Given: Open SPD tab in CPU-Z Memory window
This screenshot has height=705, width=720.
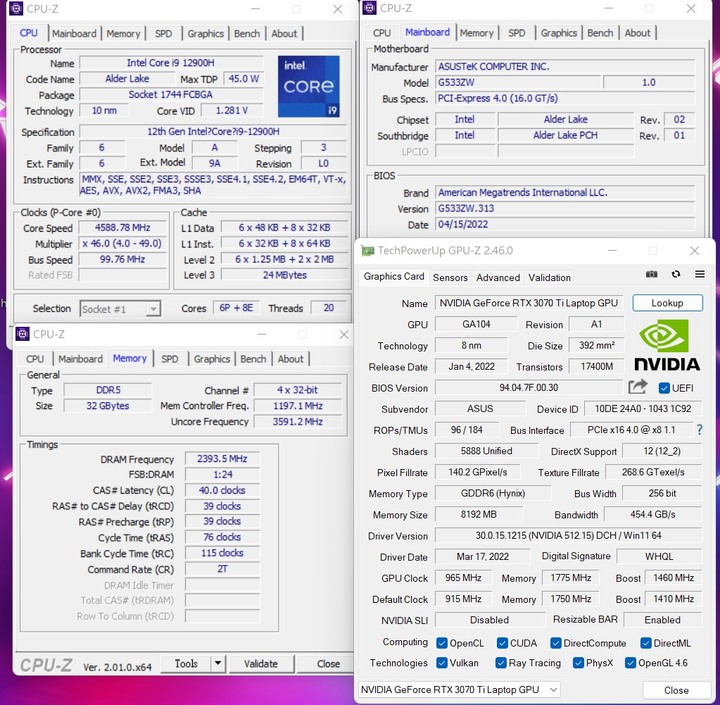Looking at the screenshot, I should click(169, 359).
